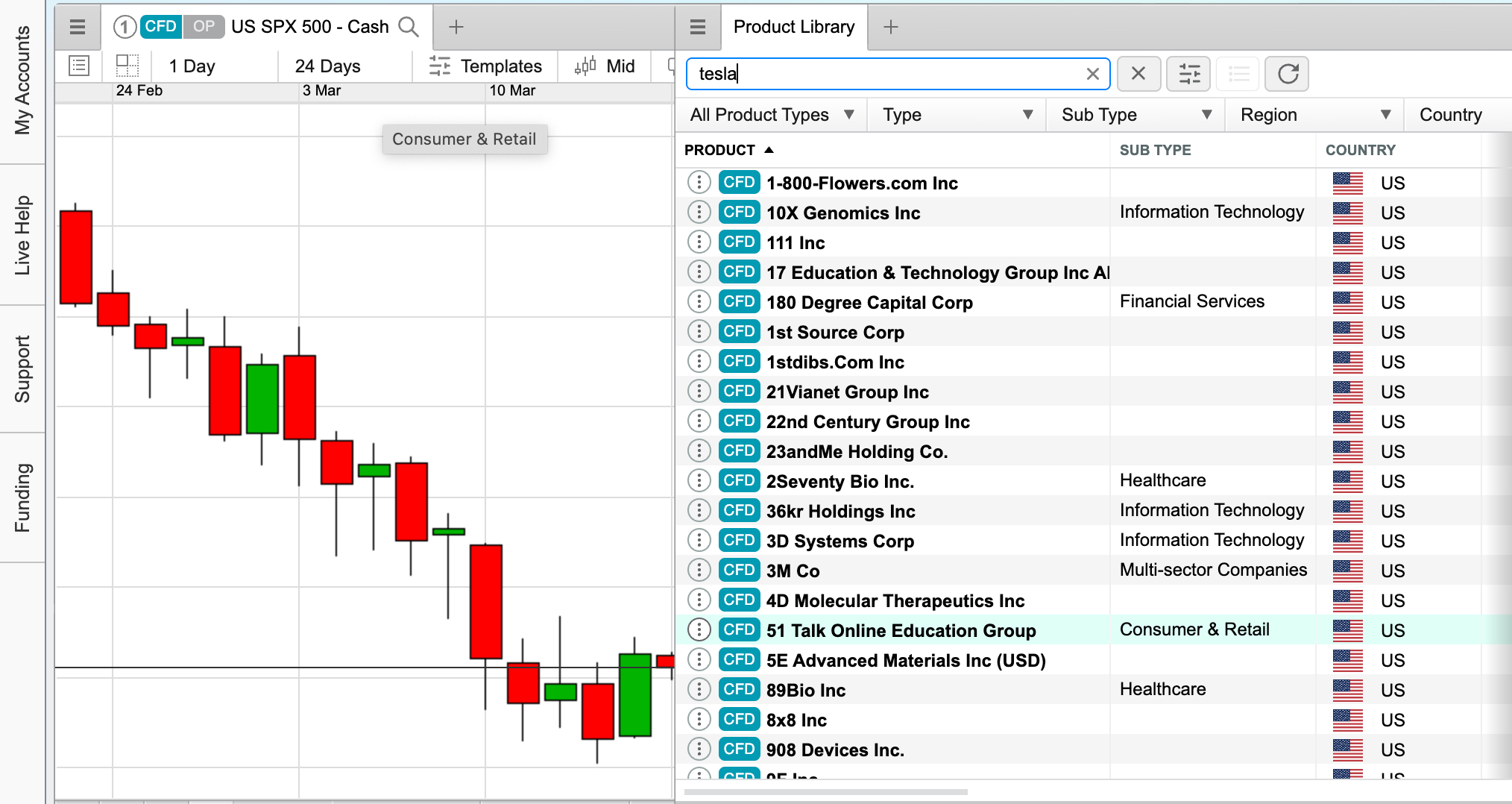Open the Country filter dropdown
Viewport: 1512px width, 804px height.
tap(1458, 115)
